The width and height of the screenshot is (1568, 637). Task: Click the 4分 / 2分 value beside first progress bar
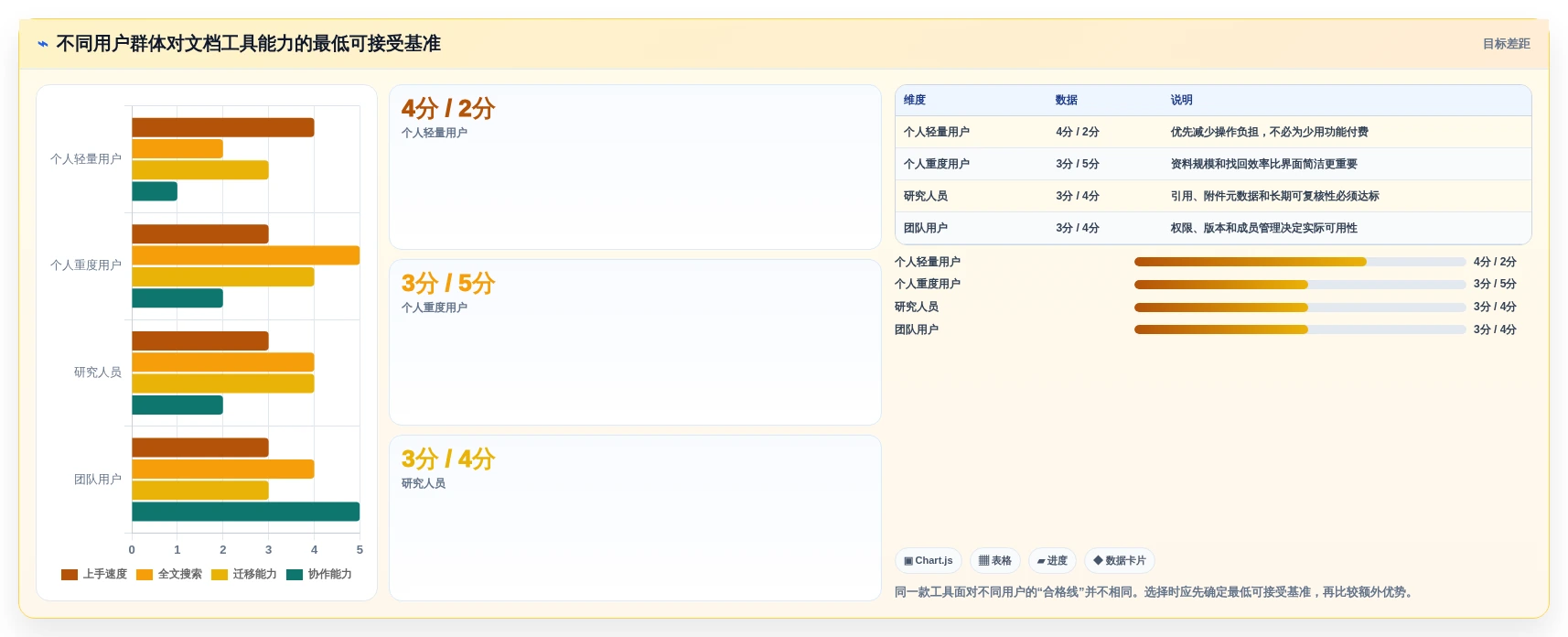click(x=1495, y=262)
